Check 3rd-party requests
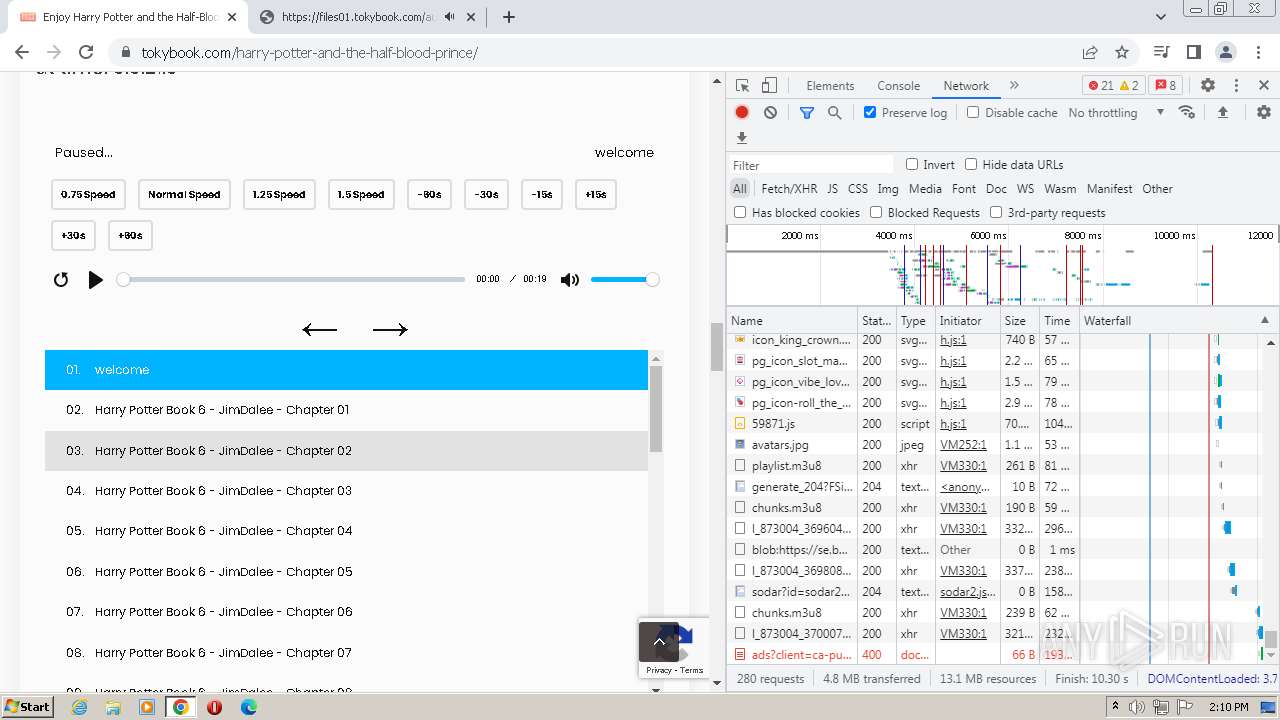 pos(996,213)
